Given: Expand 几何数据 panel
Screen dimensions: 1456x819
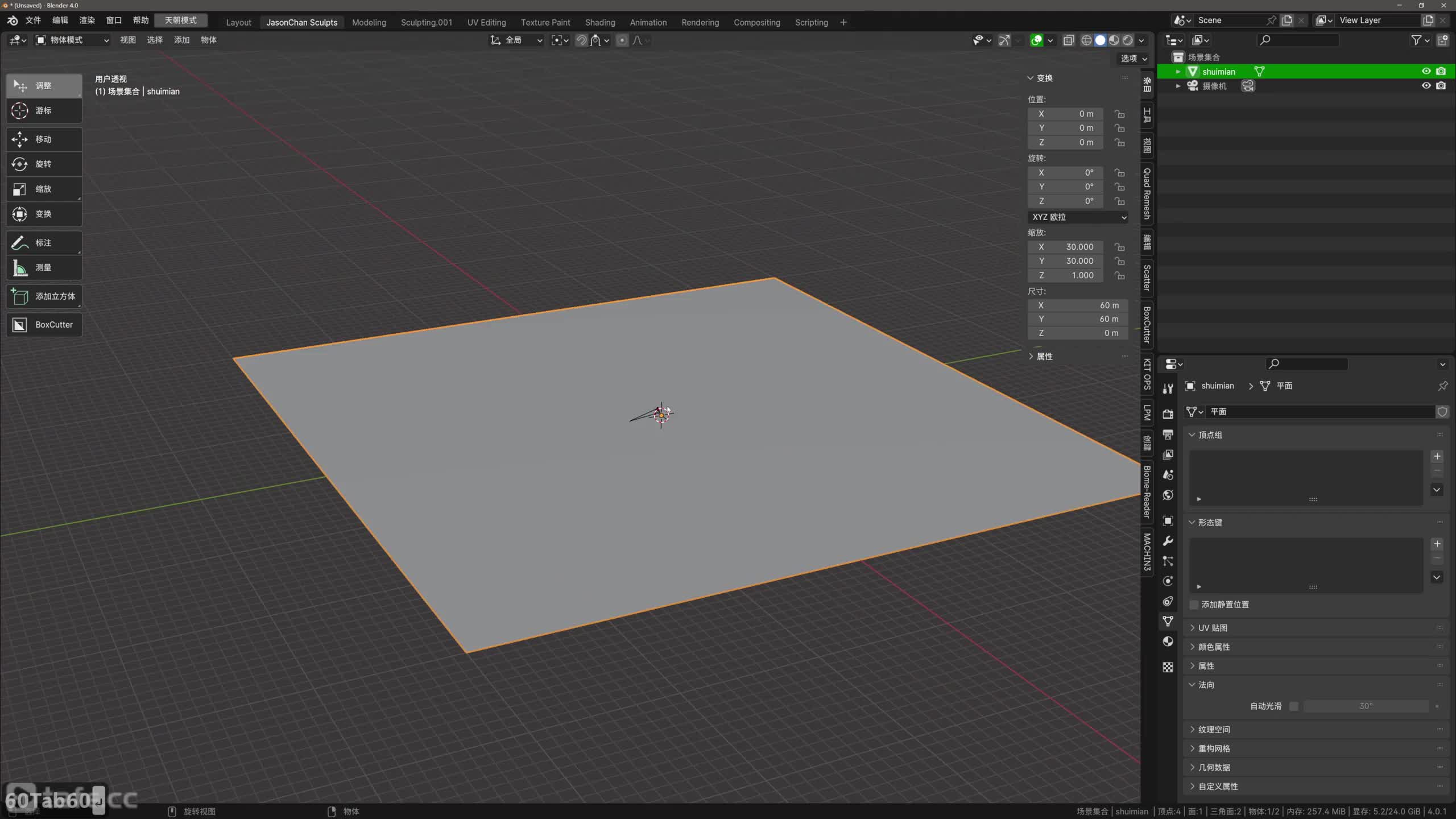Looking at the screenshot, I should (1213, 767).
